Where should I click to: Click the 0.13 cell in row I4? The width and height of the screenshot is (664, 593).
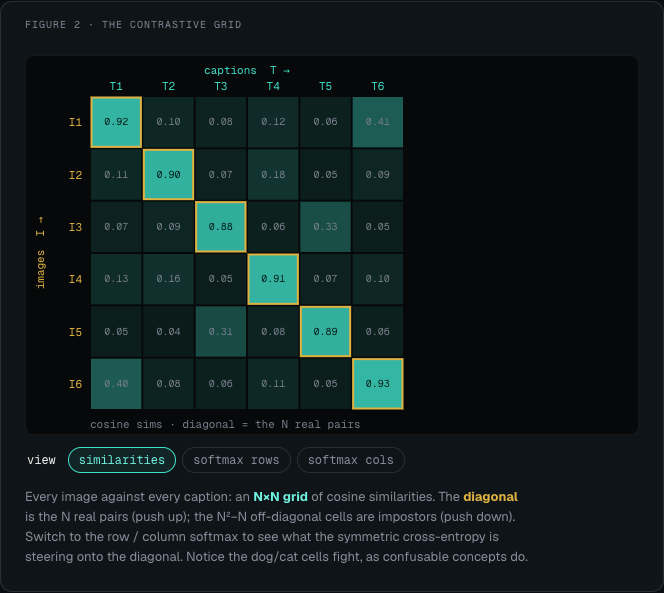tap(116, 279)
